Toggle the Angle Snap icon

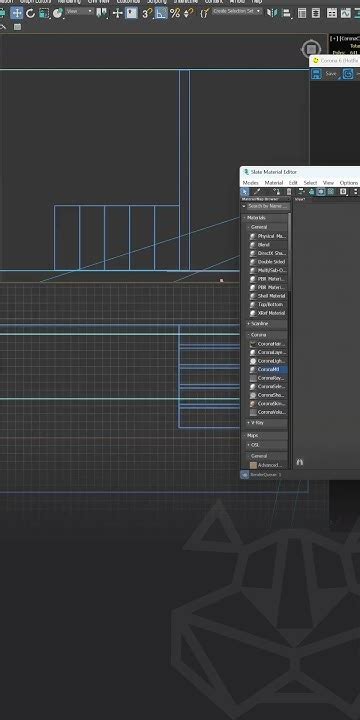(161, 13)
